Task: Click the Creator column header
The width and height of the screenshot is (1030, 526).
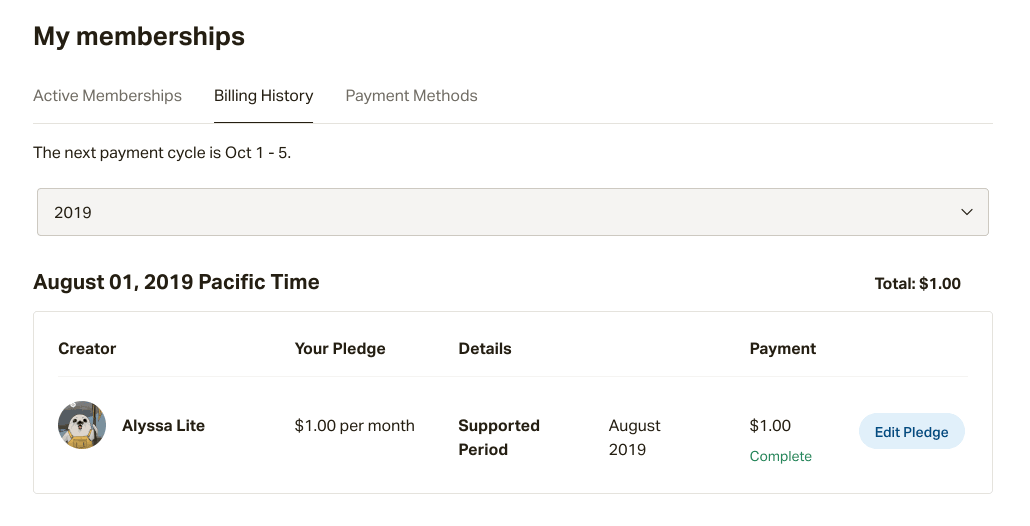Action: [x=87, y=349]
